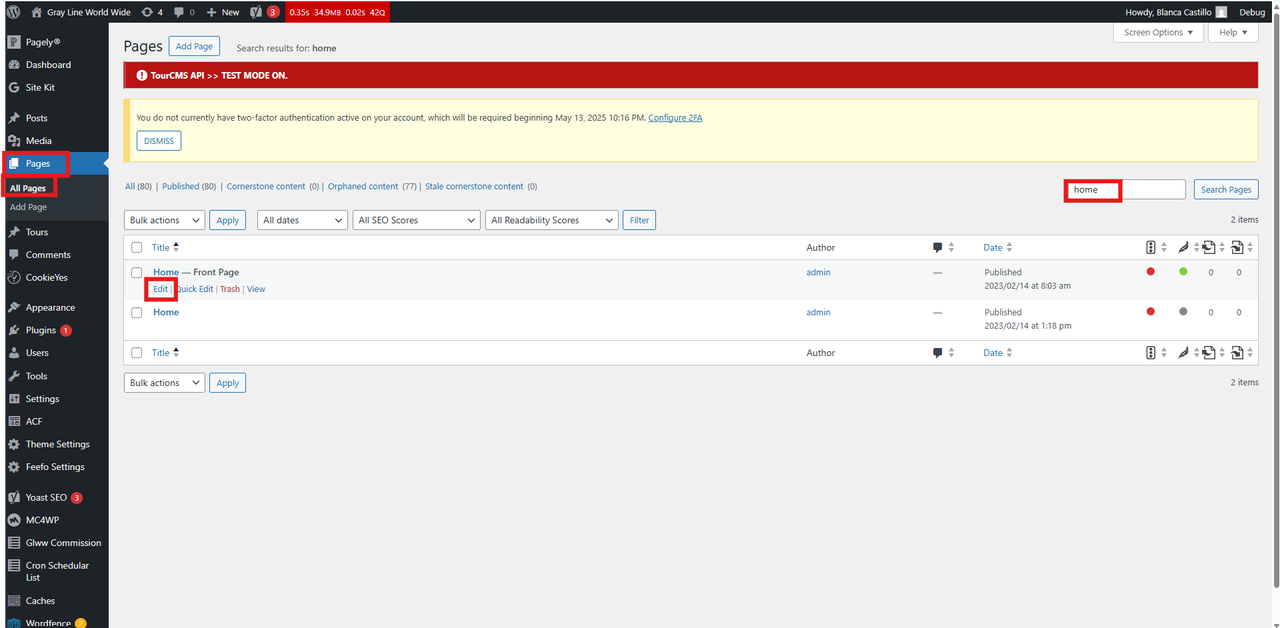Open the New content menu in the admin bar
This screenshot has width=1280, height=628.
[223, 12]
